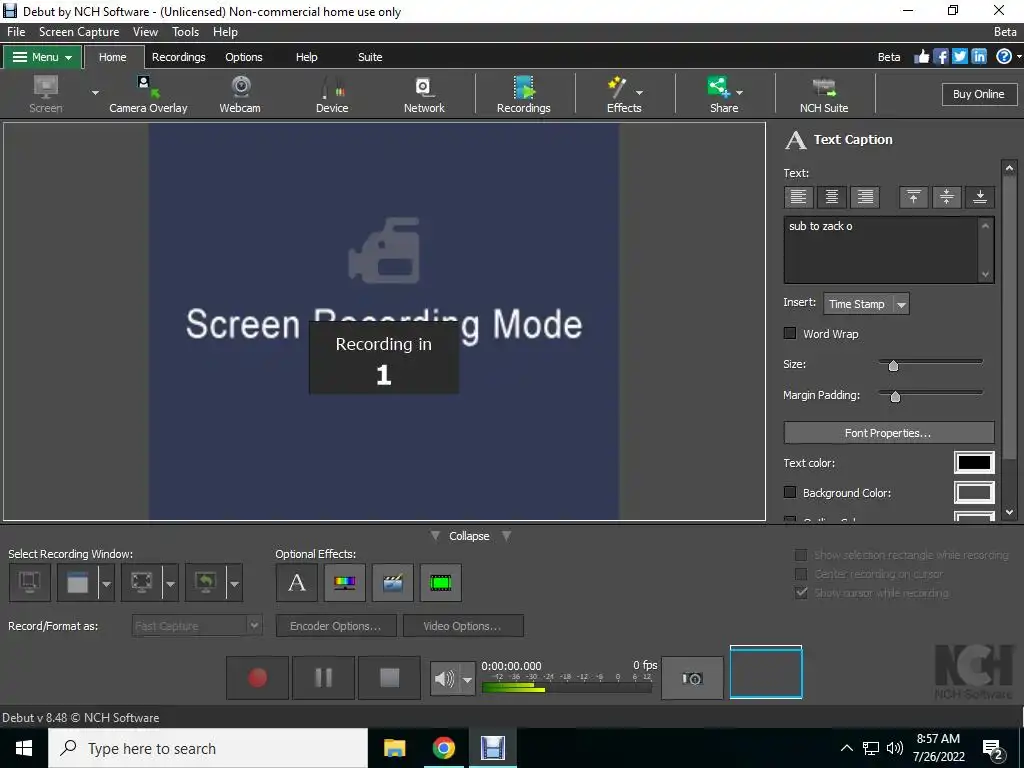Open the NCH Suite toolbar icon

pyautogui.click(x=824, y=94)
